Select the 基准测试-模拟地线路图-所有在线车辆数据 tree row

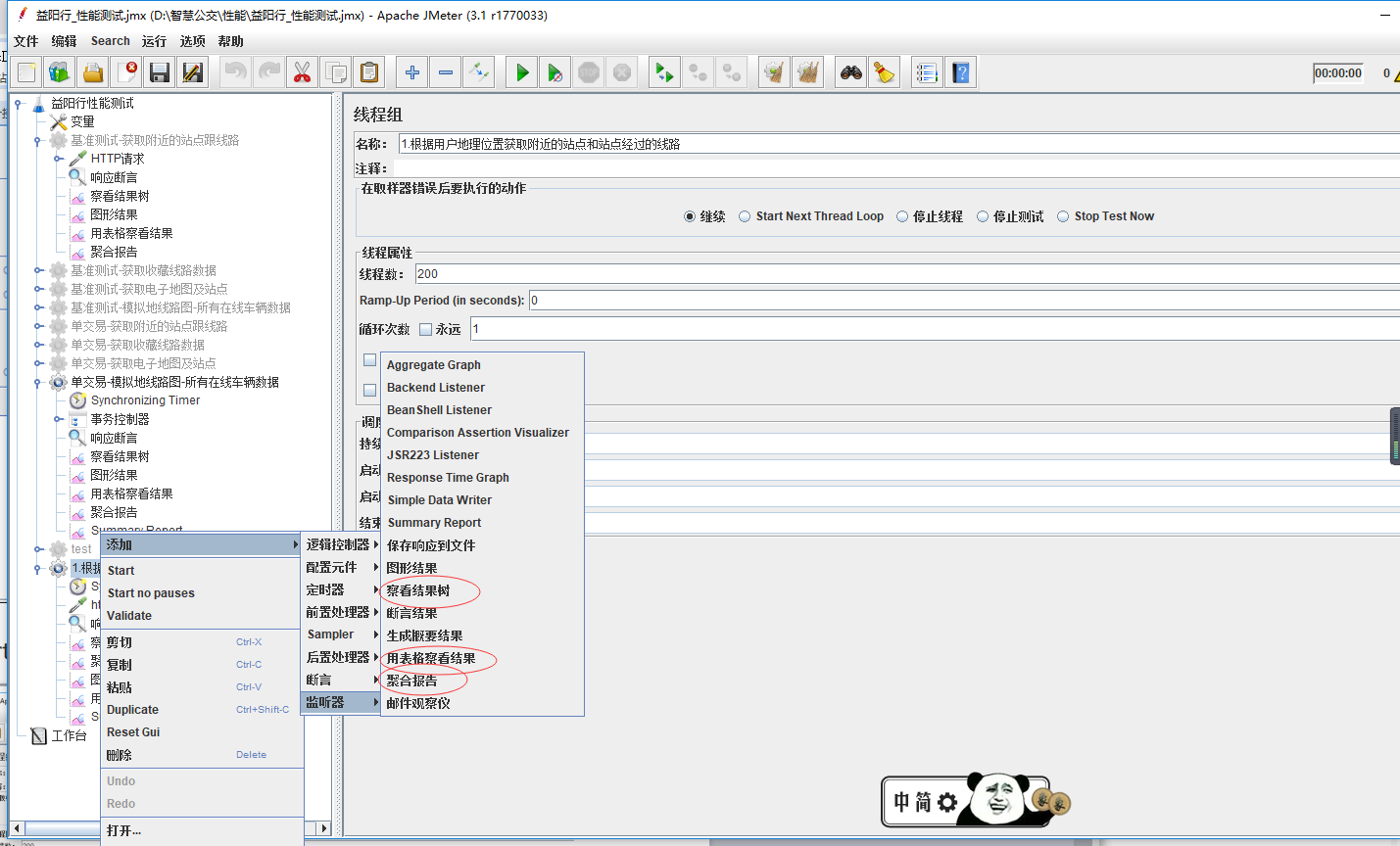(x=180, y=307)
